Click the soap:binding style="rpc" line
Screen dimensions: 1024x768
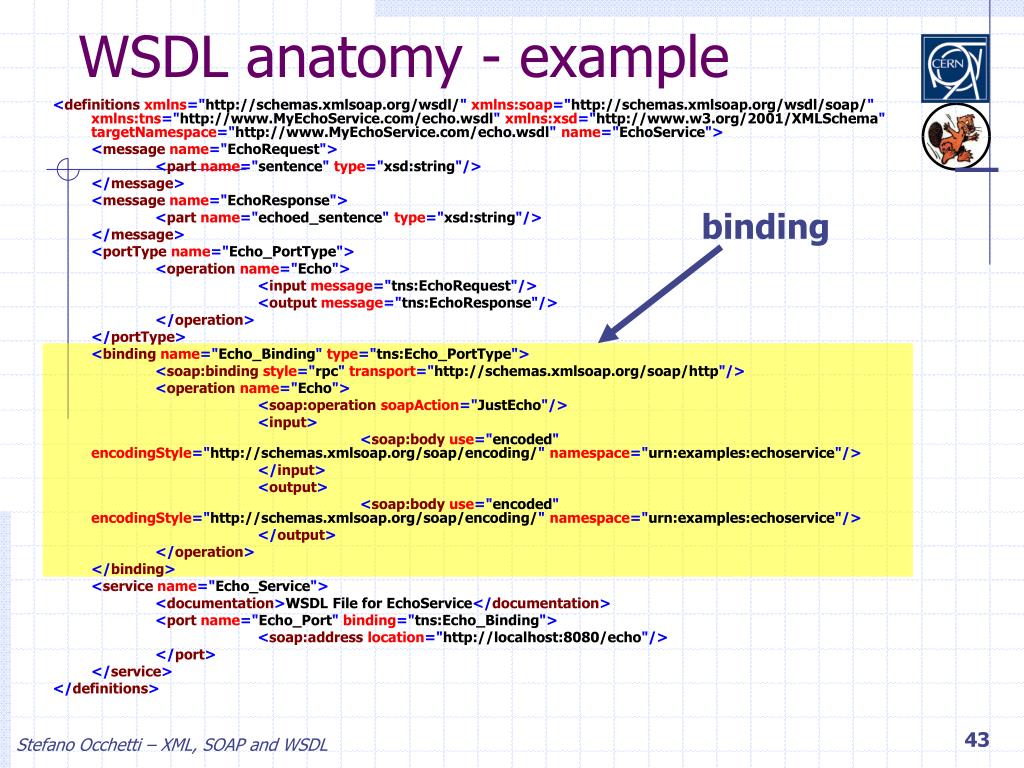[x=450, y=372]
